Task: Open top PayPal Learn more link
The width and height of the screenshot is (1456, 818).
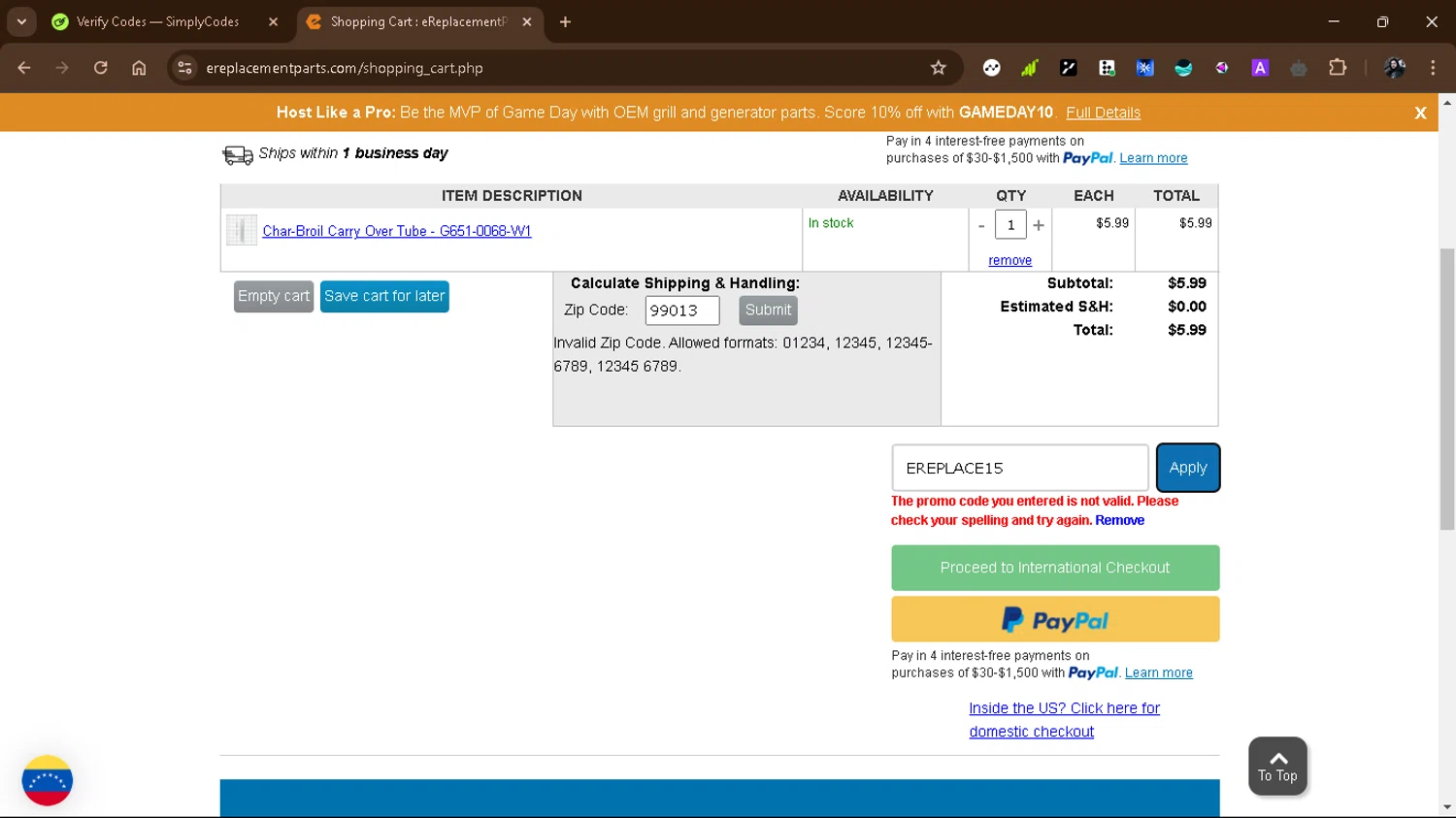Action: 1153,158
